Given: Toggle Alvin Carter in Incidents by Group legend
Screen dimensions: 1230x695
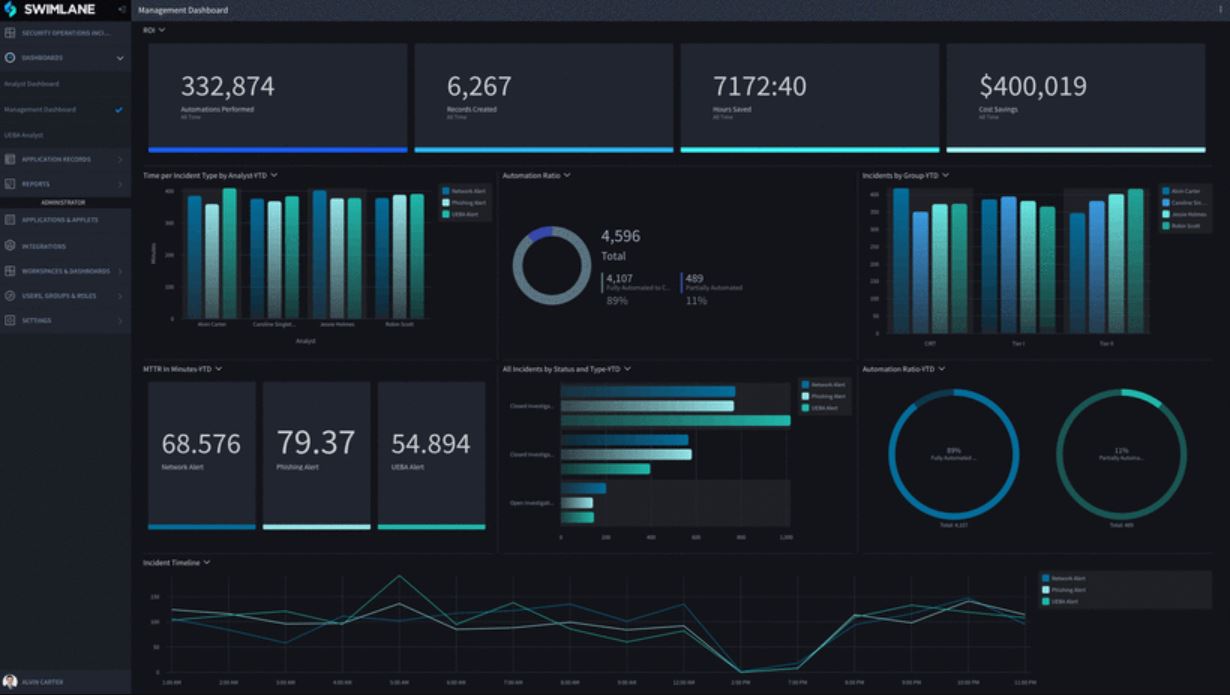Looking at the screenshot, I should click(x=1180, y=190).
